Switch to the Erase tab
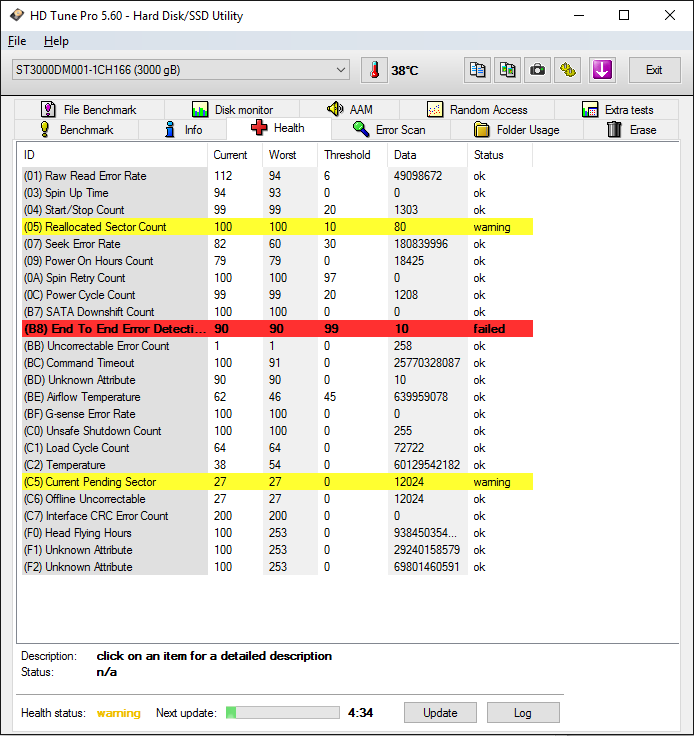Image resolution: width=694 pixels, height=736 pixels. tap(631, 130)
